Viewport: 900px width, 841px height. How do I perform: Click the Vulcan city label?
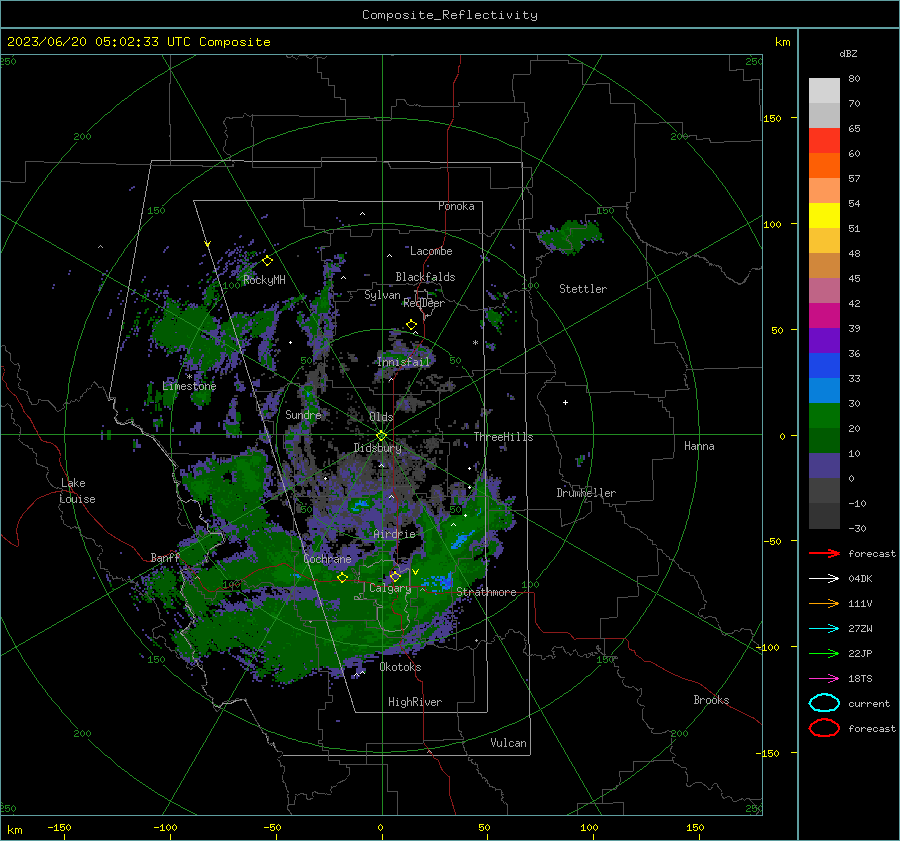pyautogui.click(x=509, y=743)
